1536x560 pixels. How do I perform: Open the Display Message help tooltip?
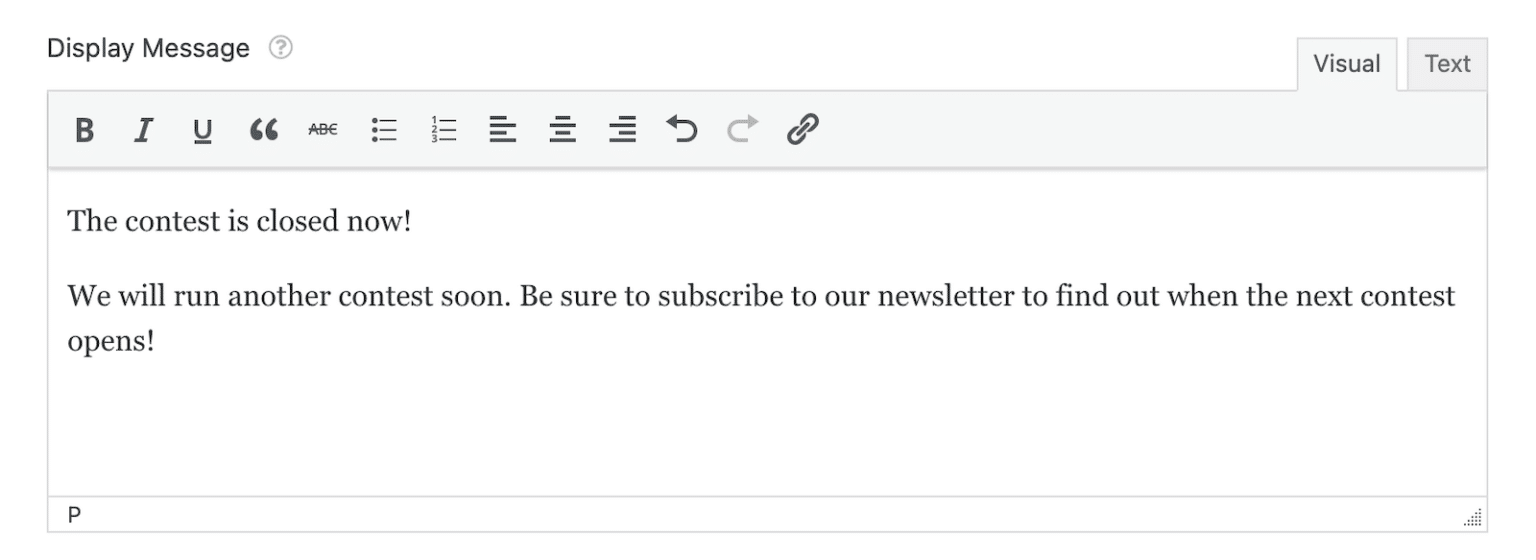pos(281,48)
